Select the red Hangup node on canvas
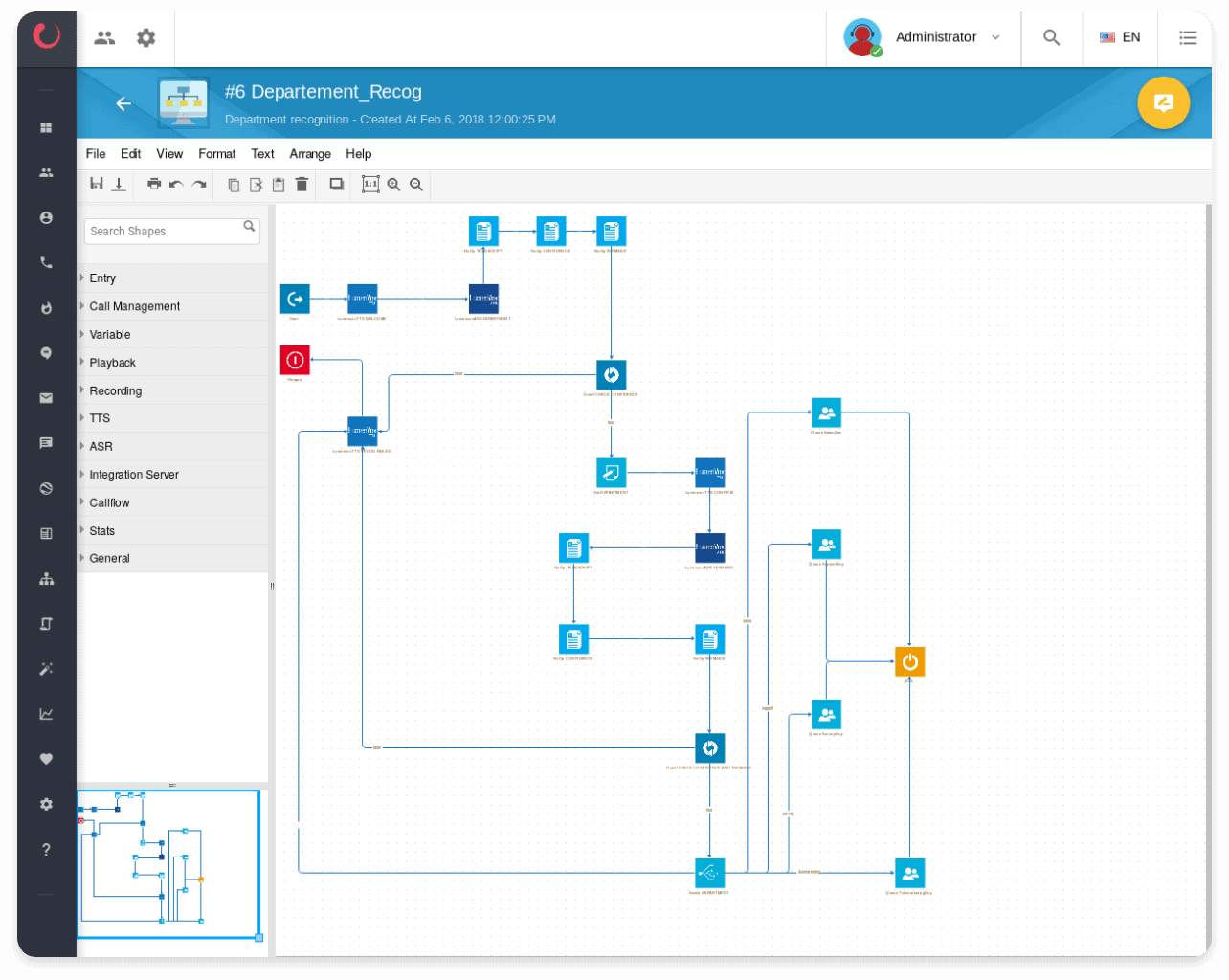The image size is (1229, 980). click(x=295, y=360)
